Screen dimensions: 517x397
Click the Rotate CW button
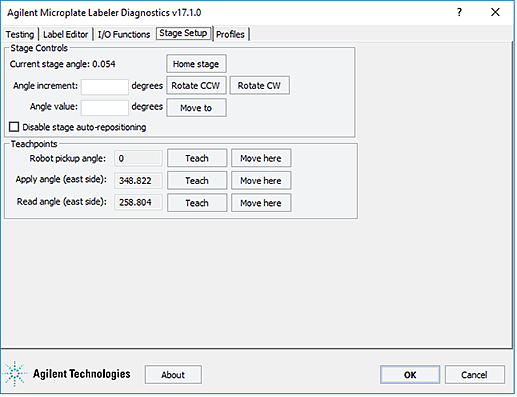pyautogui.click(x=259, y=86)
